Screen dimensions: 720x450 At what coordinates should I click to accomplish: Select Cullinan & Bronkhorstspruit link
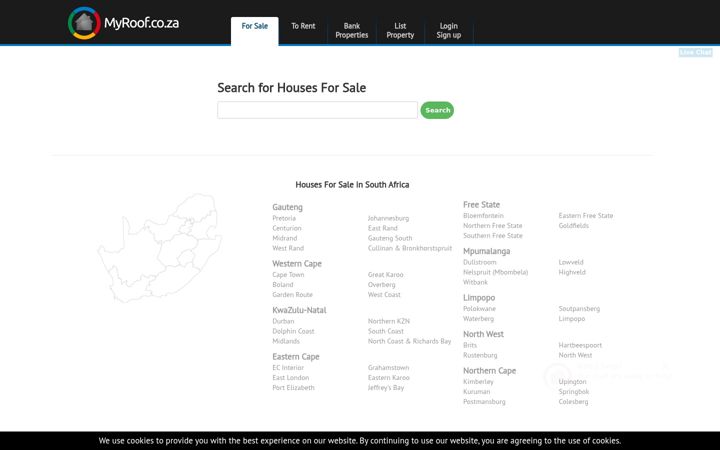point(410,248)
